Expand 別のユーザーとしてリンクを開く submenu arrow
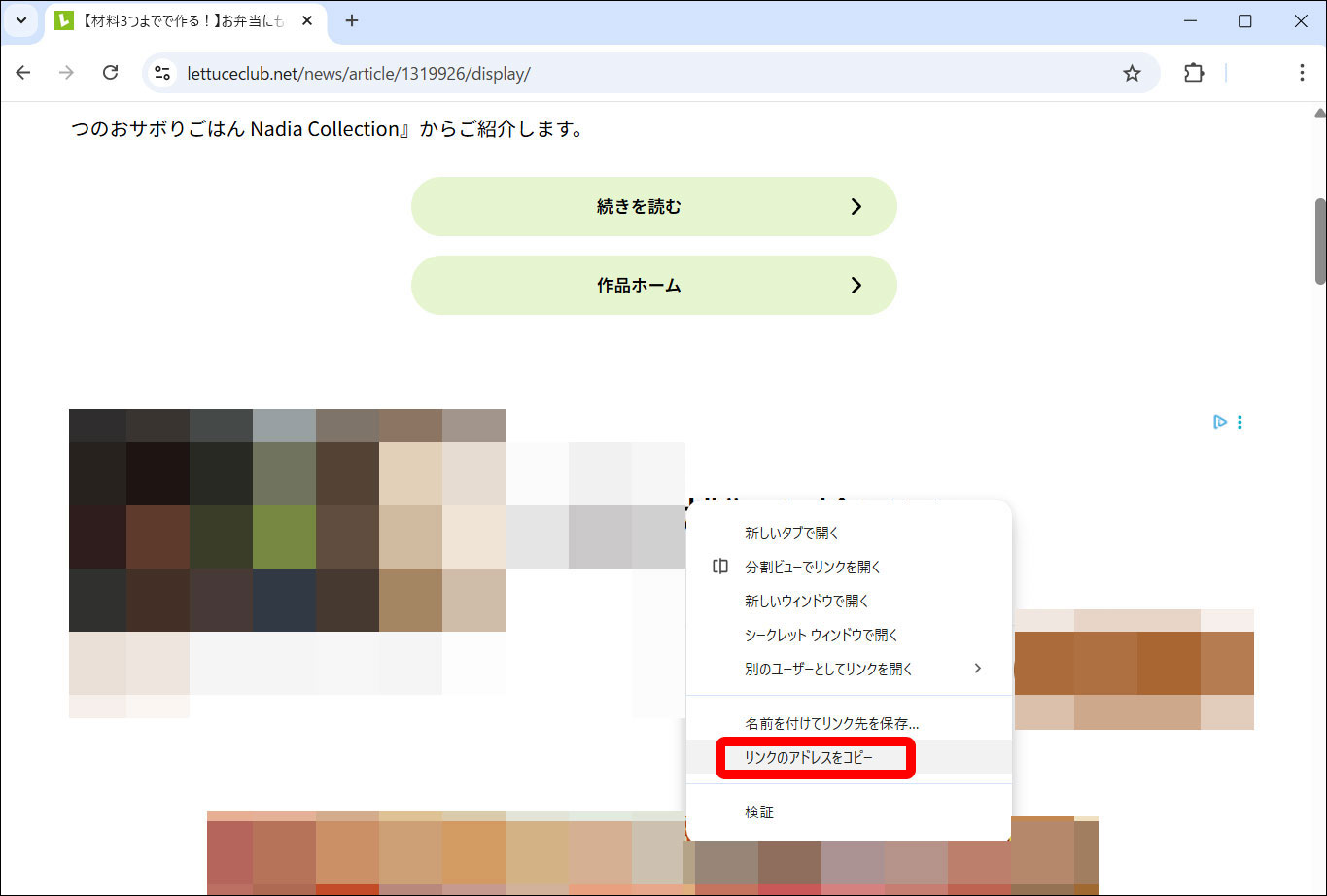 click(978, 669)
